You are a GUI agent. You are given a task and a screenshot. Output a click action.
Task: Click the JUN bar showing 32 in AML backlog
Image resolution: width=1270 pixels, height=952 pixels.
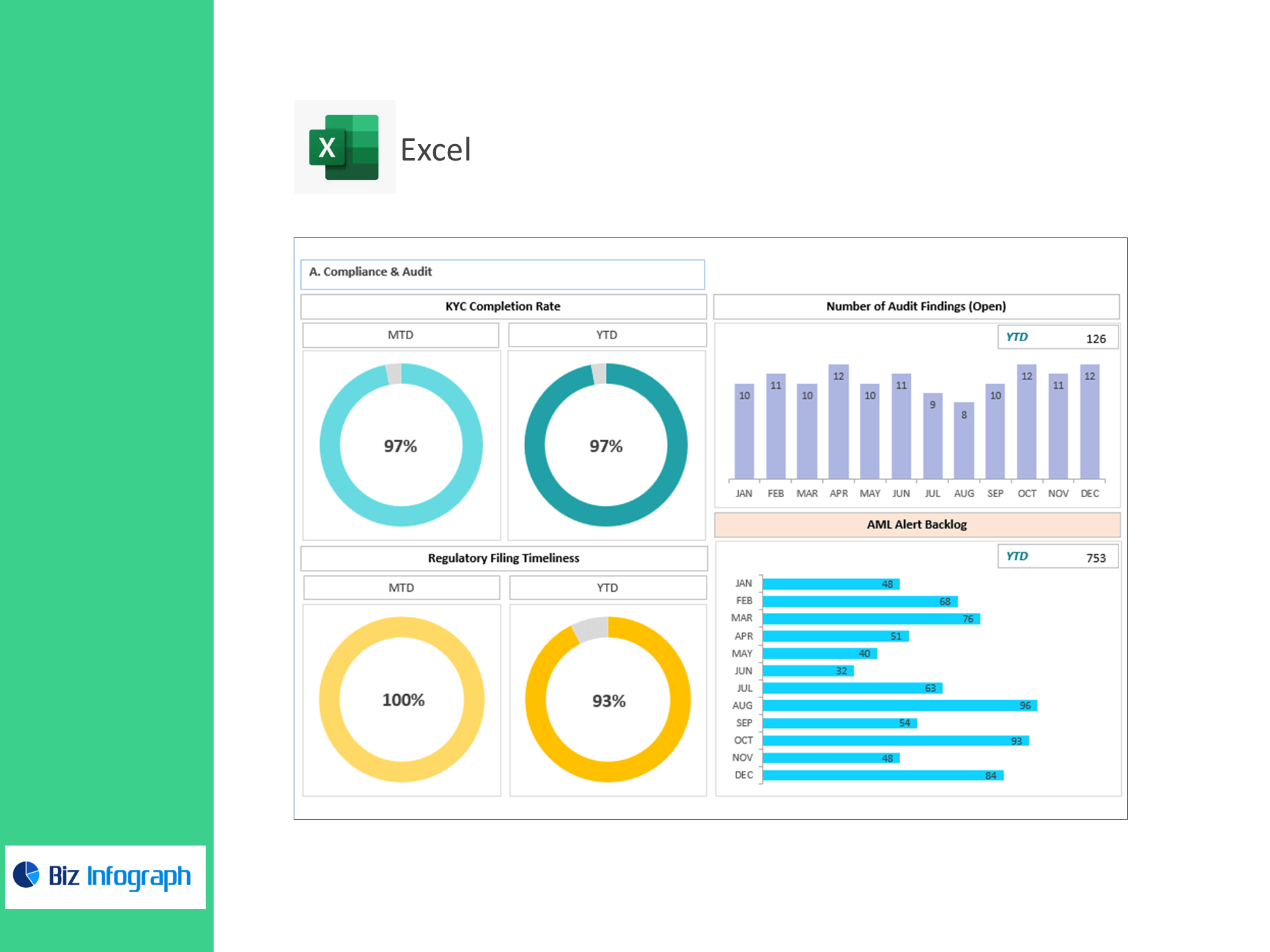coord(807,670)
